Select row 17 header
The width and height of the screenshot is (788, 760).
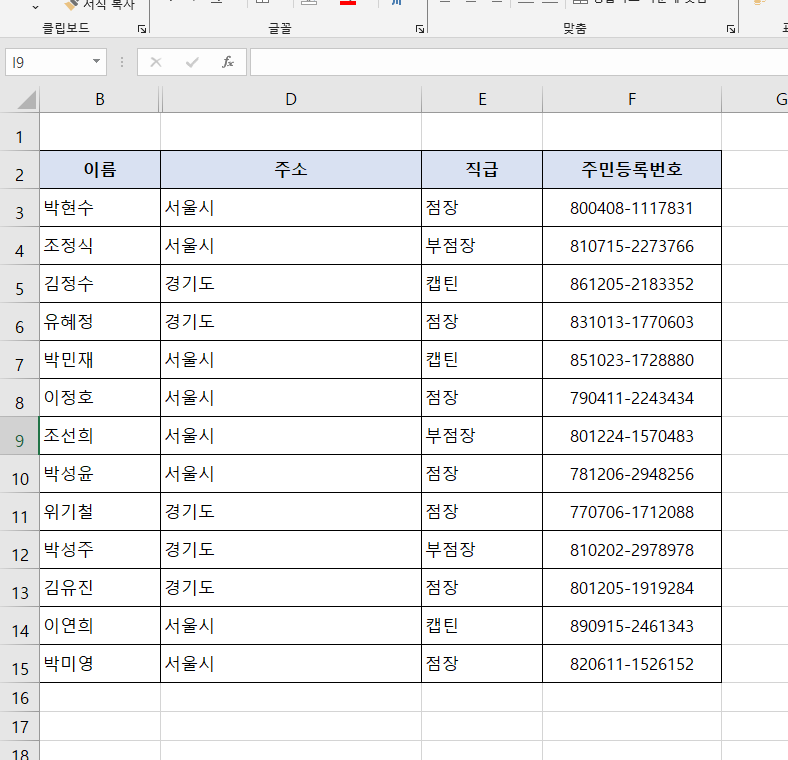20,727
